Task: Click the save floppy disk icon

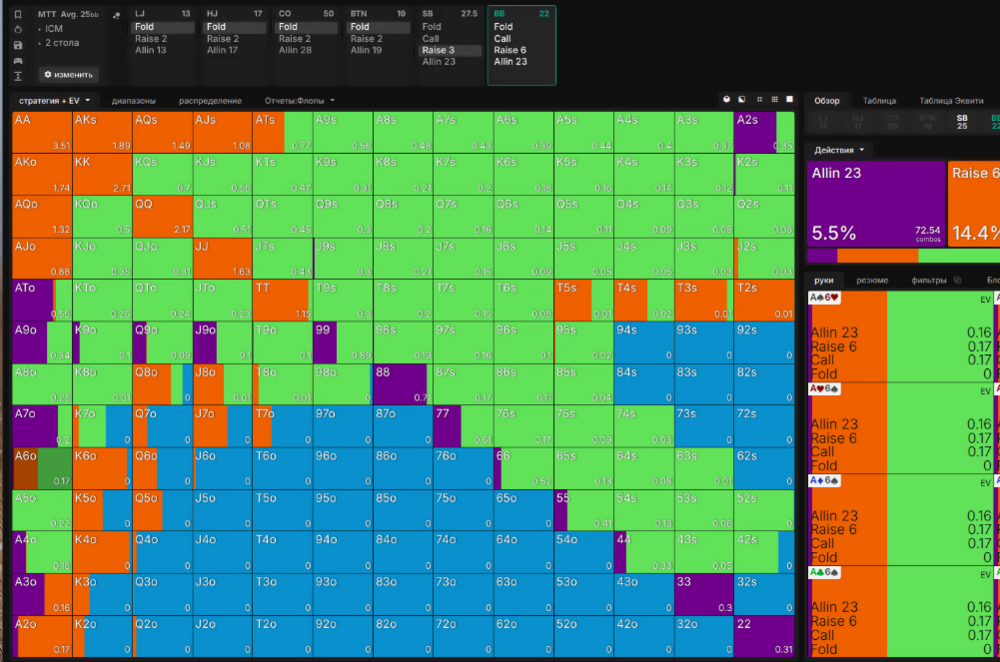Action: 19,45
